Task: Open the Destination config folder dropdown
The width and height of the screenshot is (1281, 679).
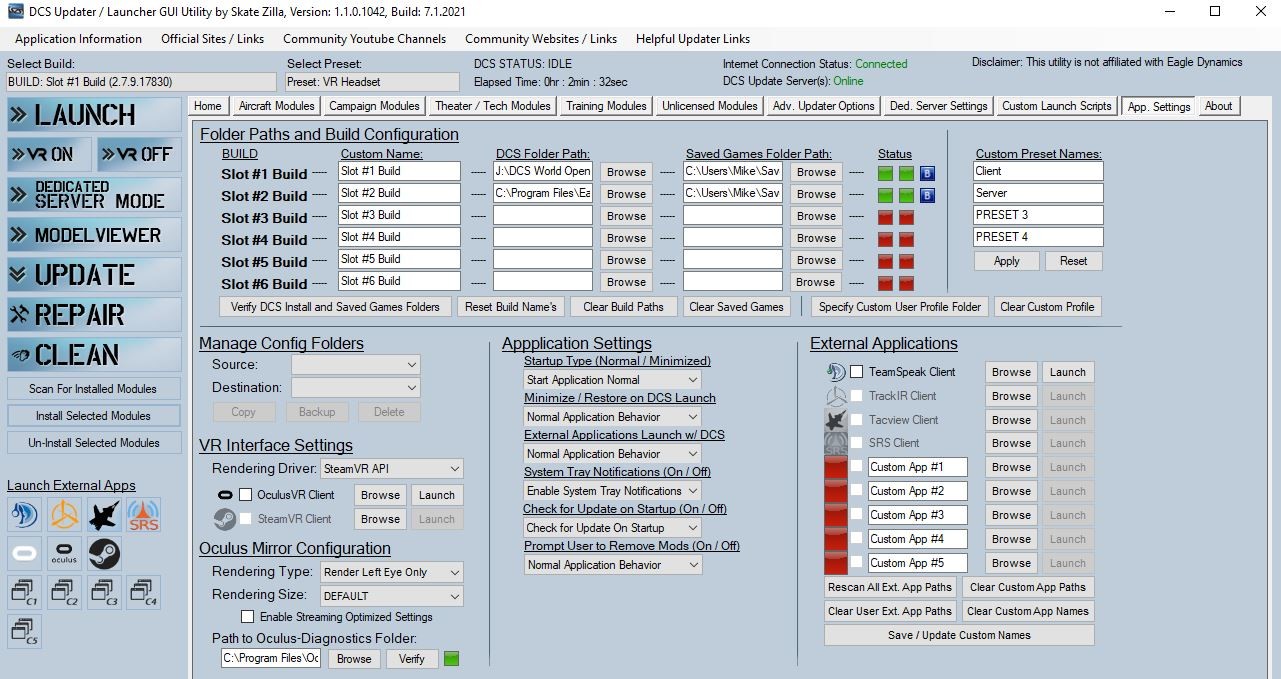Action: click(x=356, y=388)
